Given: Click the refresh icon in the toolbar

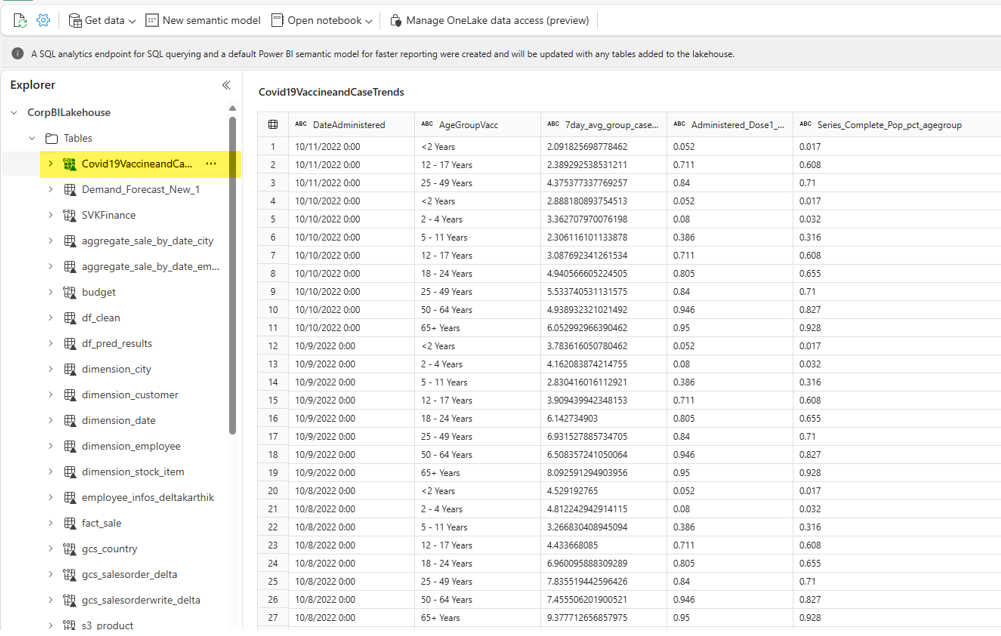Looking at the screenshot, I should 20,20.
